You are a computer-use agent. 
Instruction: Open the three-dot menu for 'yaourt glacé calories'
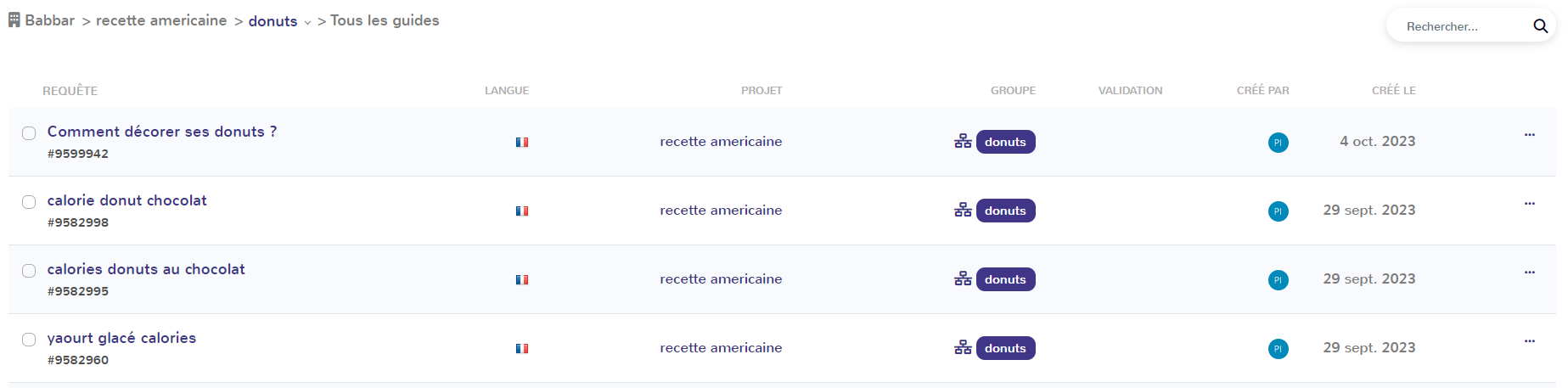[1529, 341]
